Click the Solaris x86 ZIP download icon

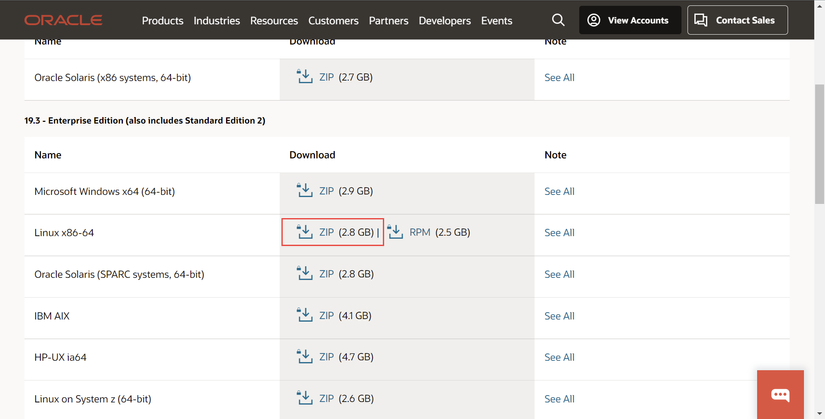[x=305, y=77]
